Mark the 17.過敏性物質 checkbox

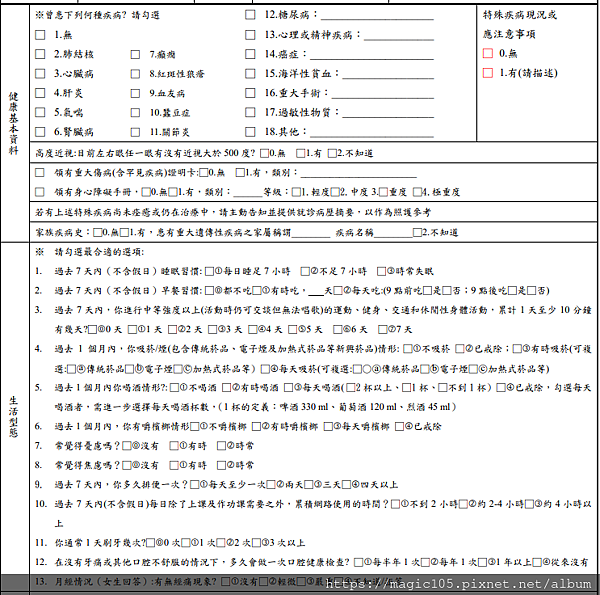click(250, 112)
